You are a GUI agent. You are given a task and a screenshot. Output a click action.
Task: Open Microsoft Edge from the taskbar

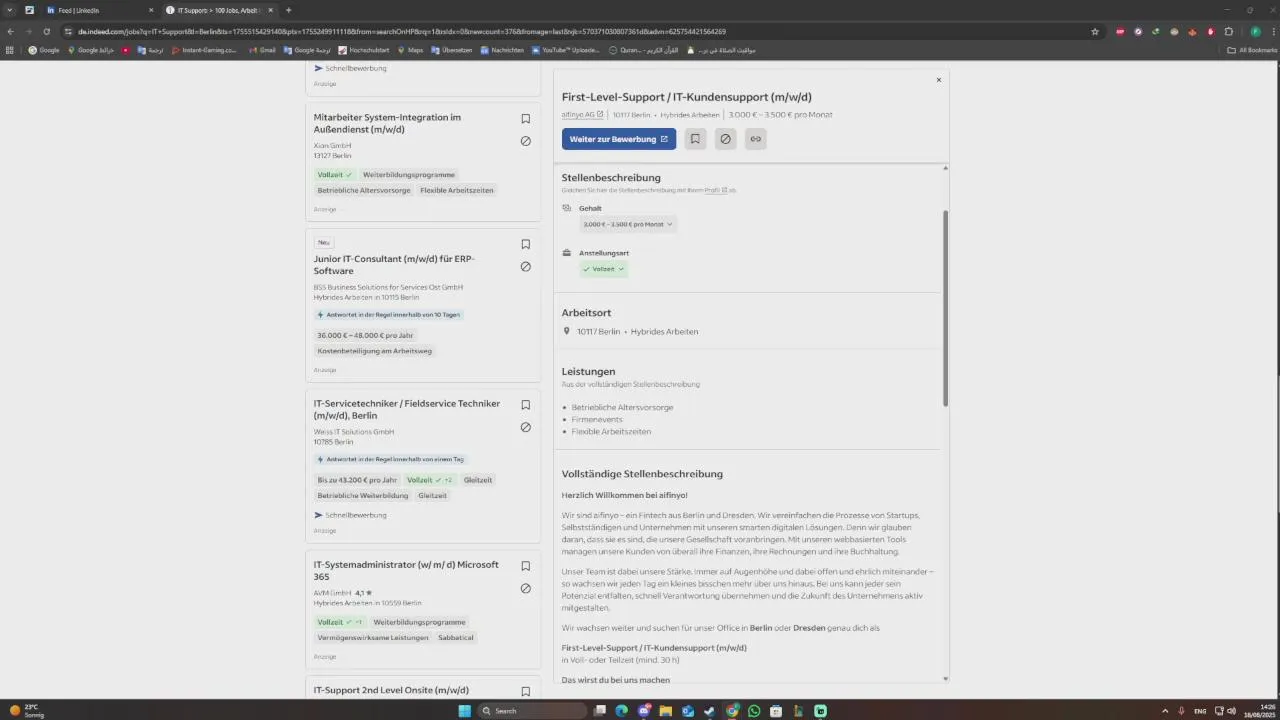(x=621, y=711)
